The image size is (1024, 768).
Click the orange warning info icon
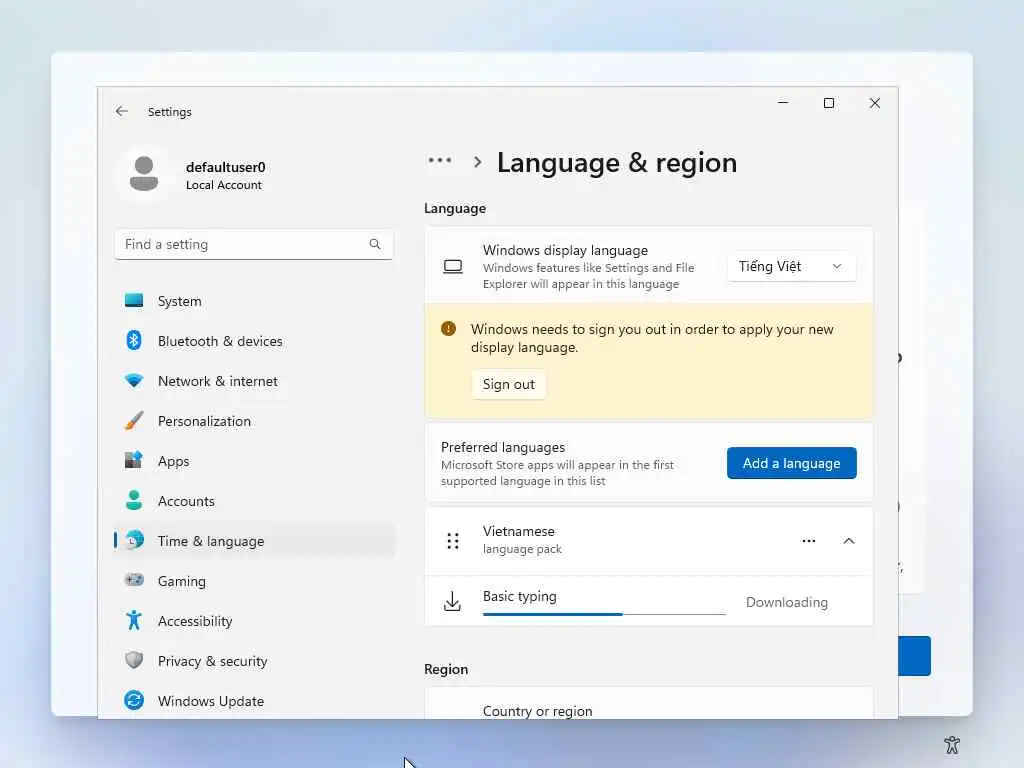click(449, 328)
